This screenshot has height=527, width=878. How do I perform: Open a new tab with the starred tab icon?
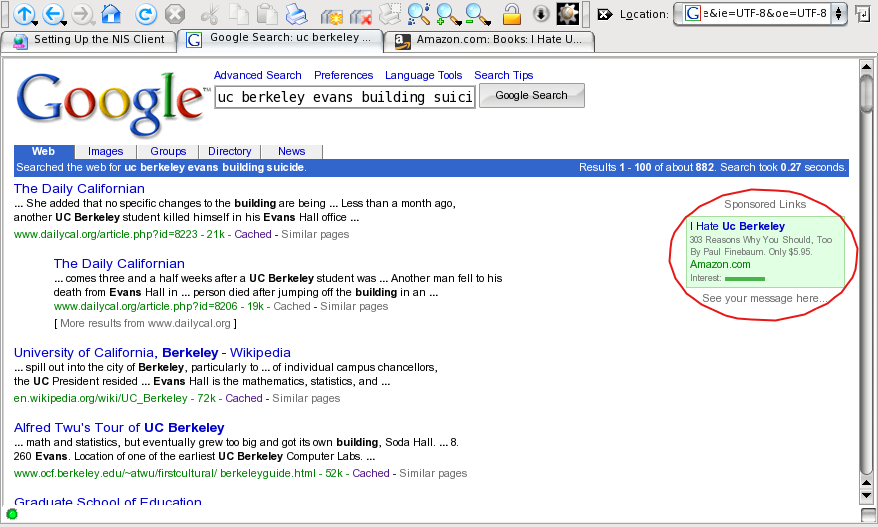(x=331, y=15)
